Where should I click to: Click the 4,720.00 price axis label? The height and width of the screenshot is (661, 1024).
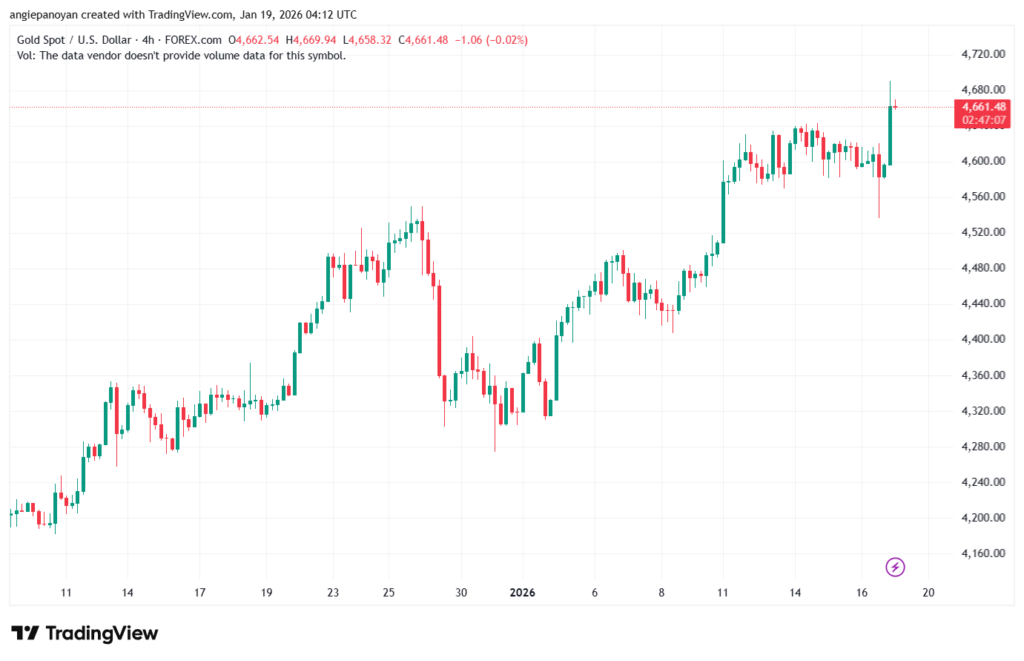pyautogui.click(x=982, y=53)
